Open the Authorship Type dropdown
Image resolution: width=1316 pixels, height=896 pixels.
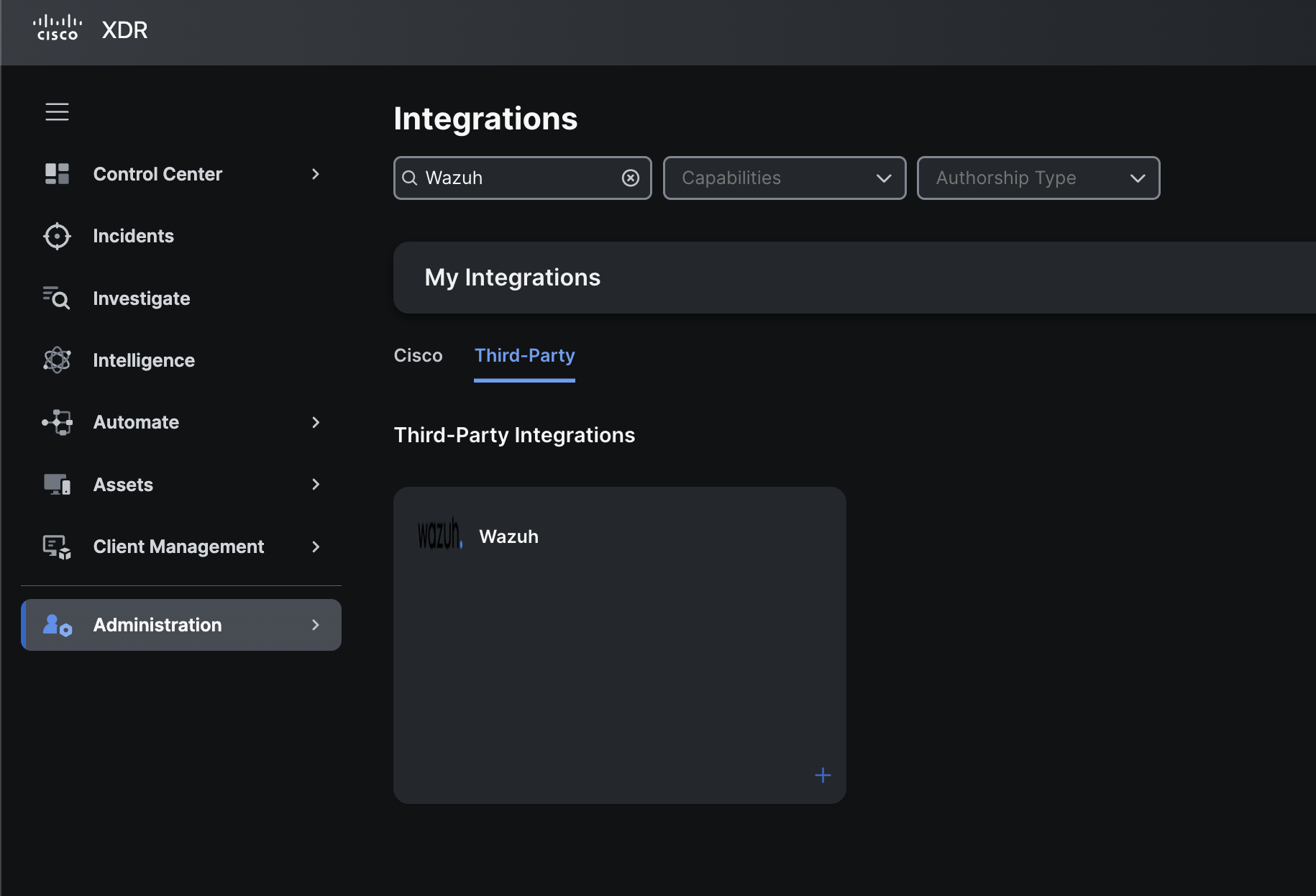click(x=1038, y=178)
